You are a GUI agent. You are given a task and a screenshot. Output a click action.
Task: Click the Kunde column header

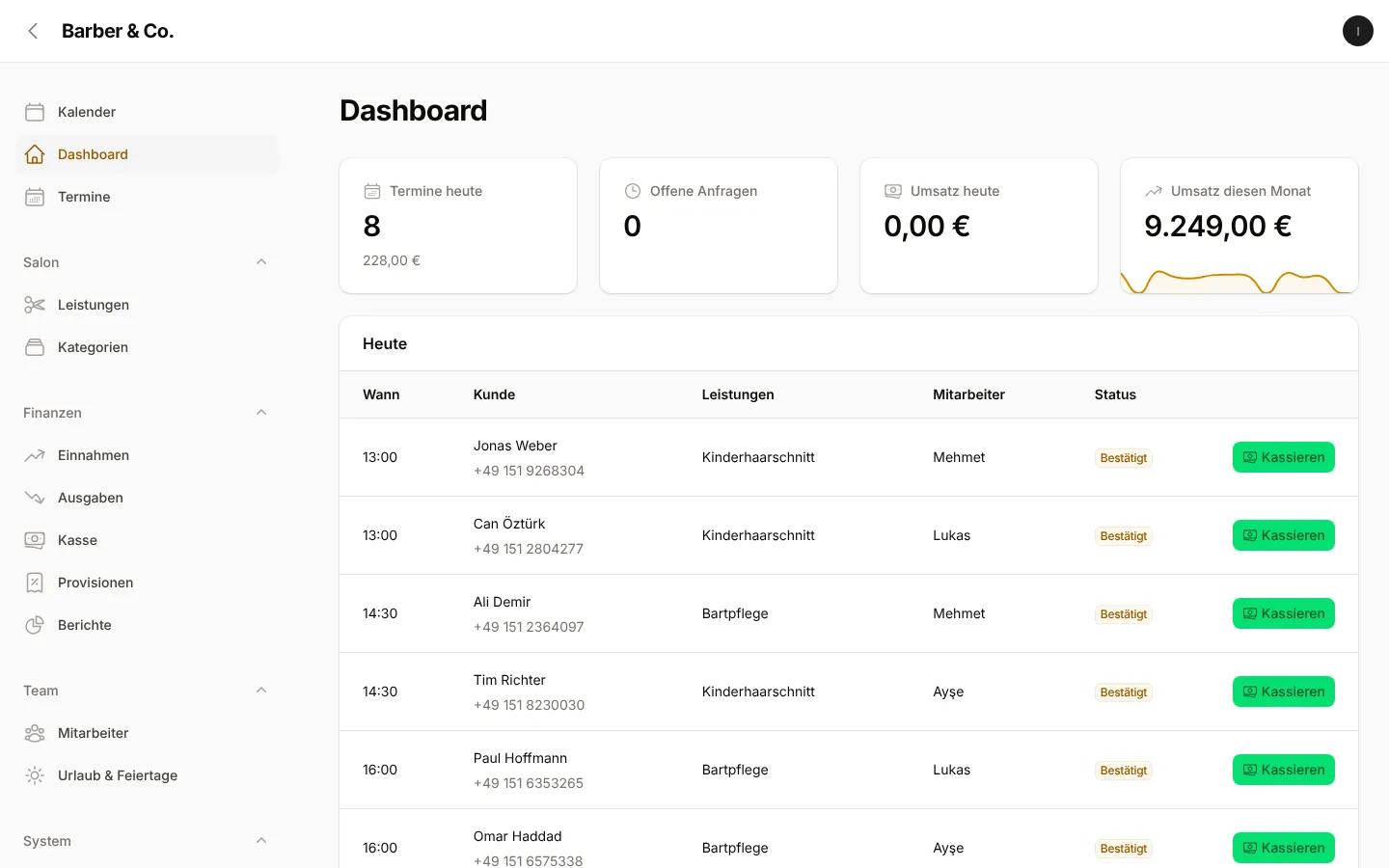494,394
